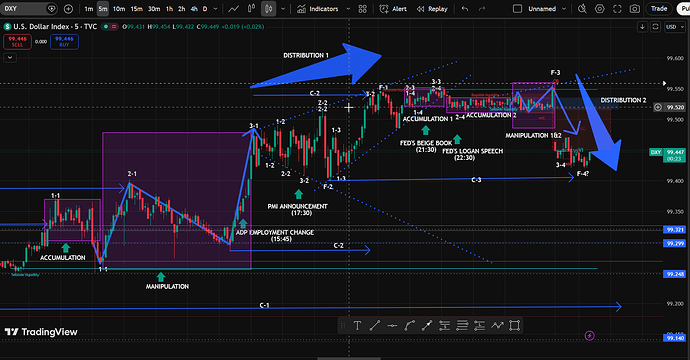Select the 1m timeframe
This screenshot has width=690, height=360.
[88, 9]
